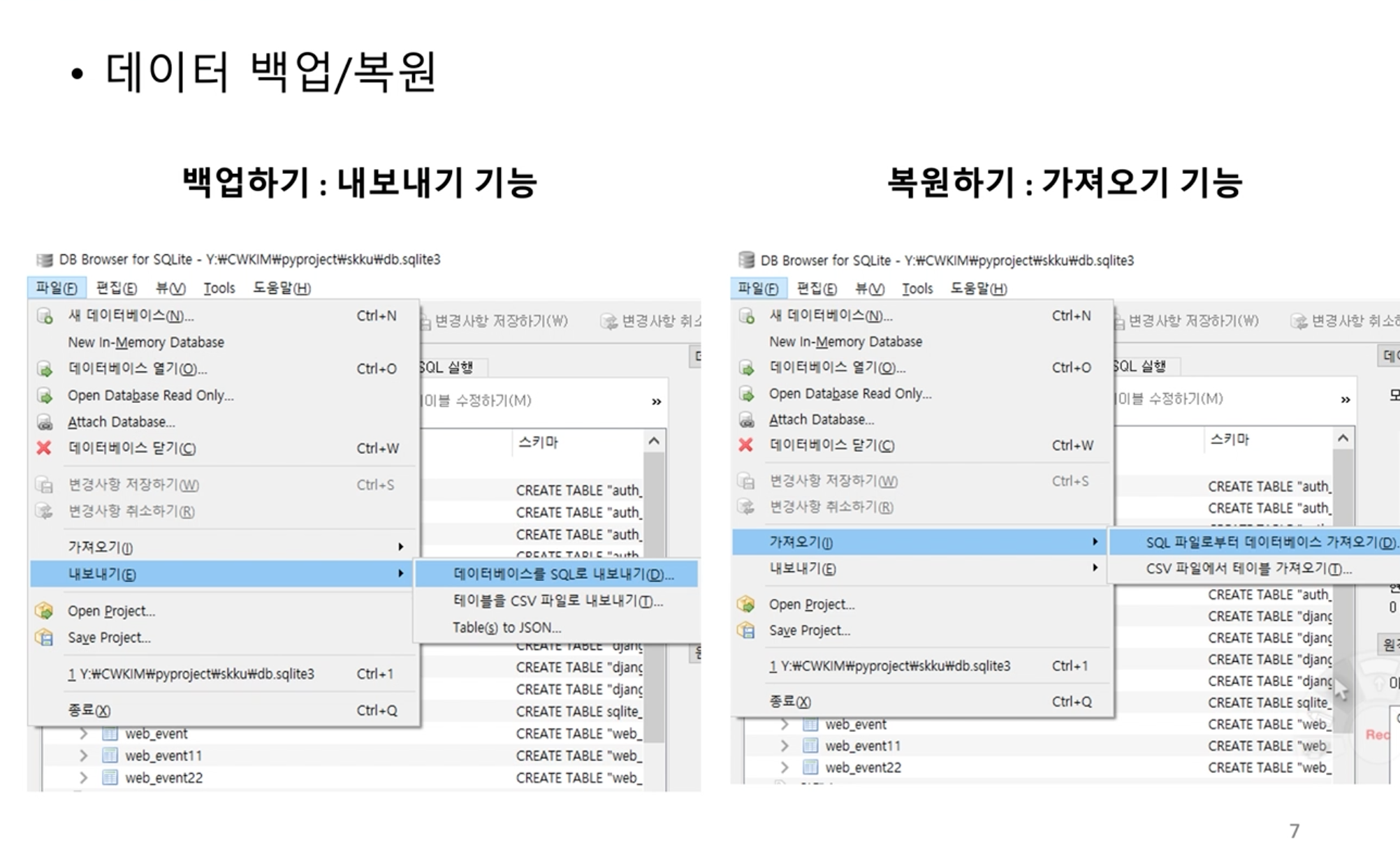Click red X Close Database icon, left menu
Image resolution: width=1400 pixels, height=863 pixels.
coord(44,448)
